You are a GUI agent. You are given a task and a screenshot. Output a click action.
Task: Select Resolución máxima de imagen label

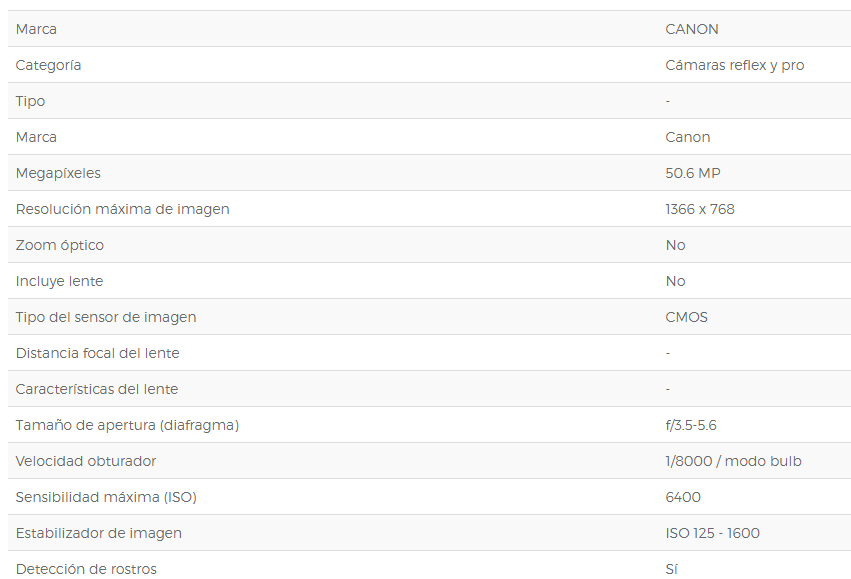coord(123,209)
